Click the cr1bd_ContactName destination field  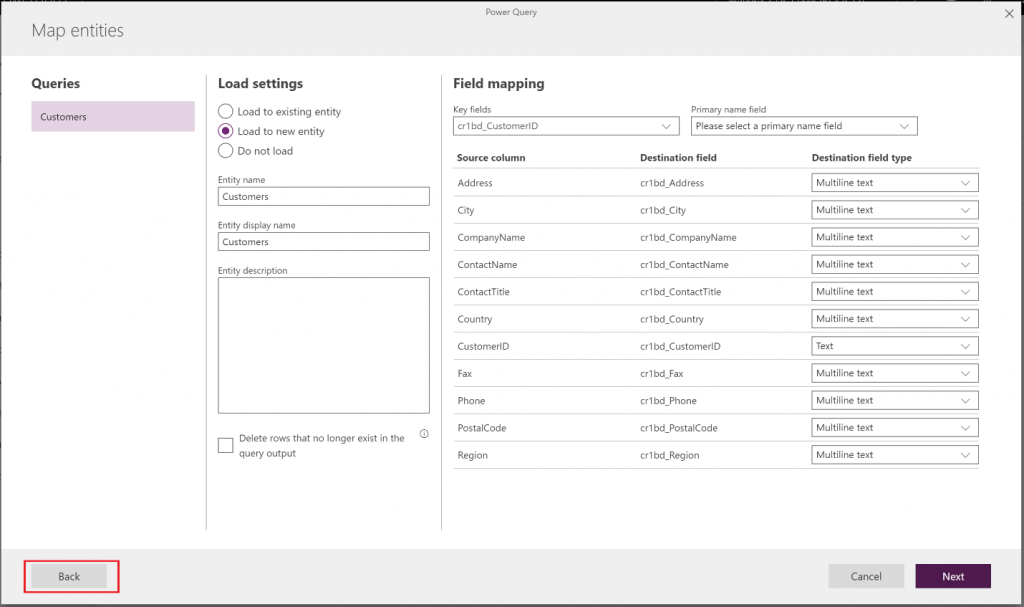684,265
